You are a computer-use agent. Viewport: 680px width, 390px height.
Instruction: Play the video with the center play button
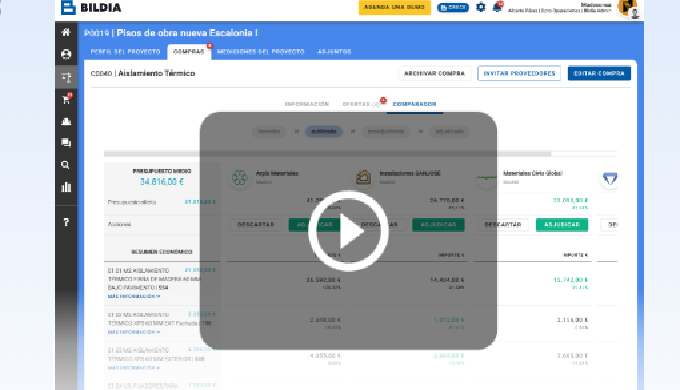(x=348, y=231)
